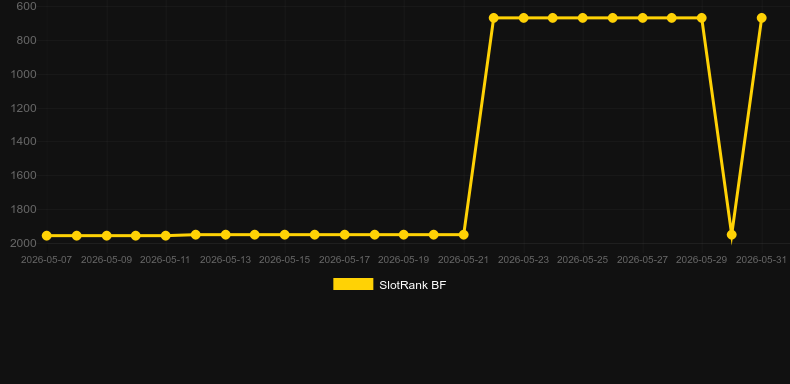
Task: Select the data point at 2026-05-23
Action: point(523,18)
